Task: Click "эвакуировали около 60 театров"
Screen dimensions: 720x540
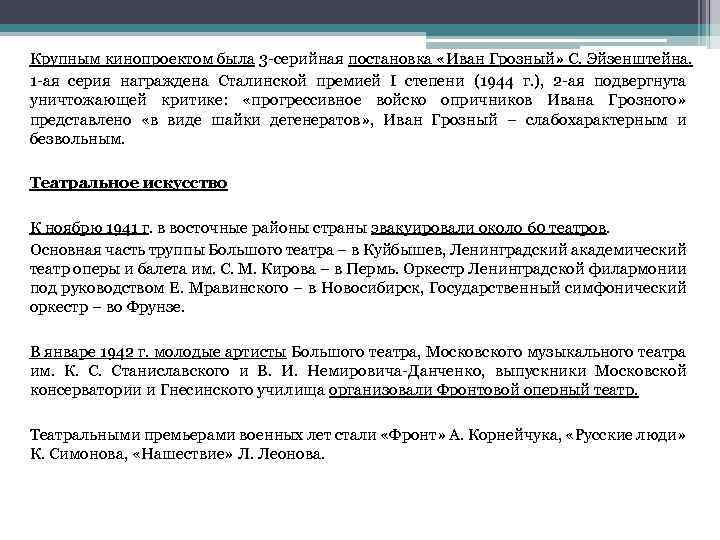Action: [x=488, y=228]
